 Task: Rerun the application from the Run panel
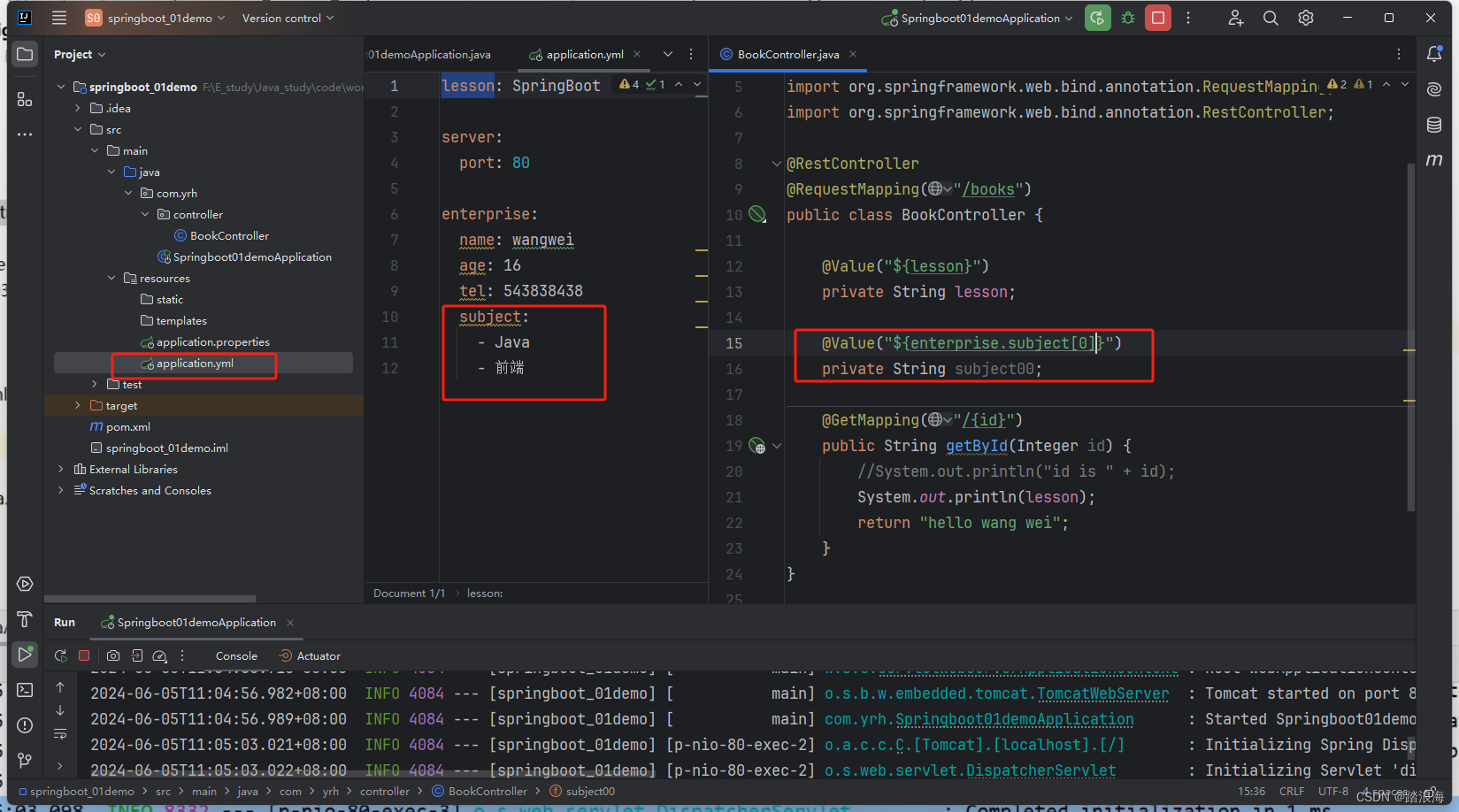60,655
